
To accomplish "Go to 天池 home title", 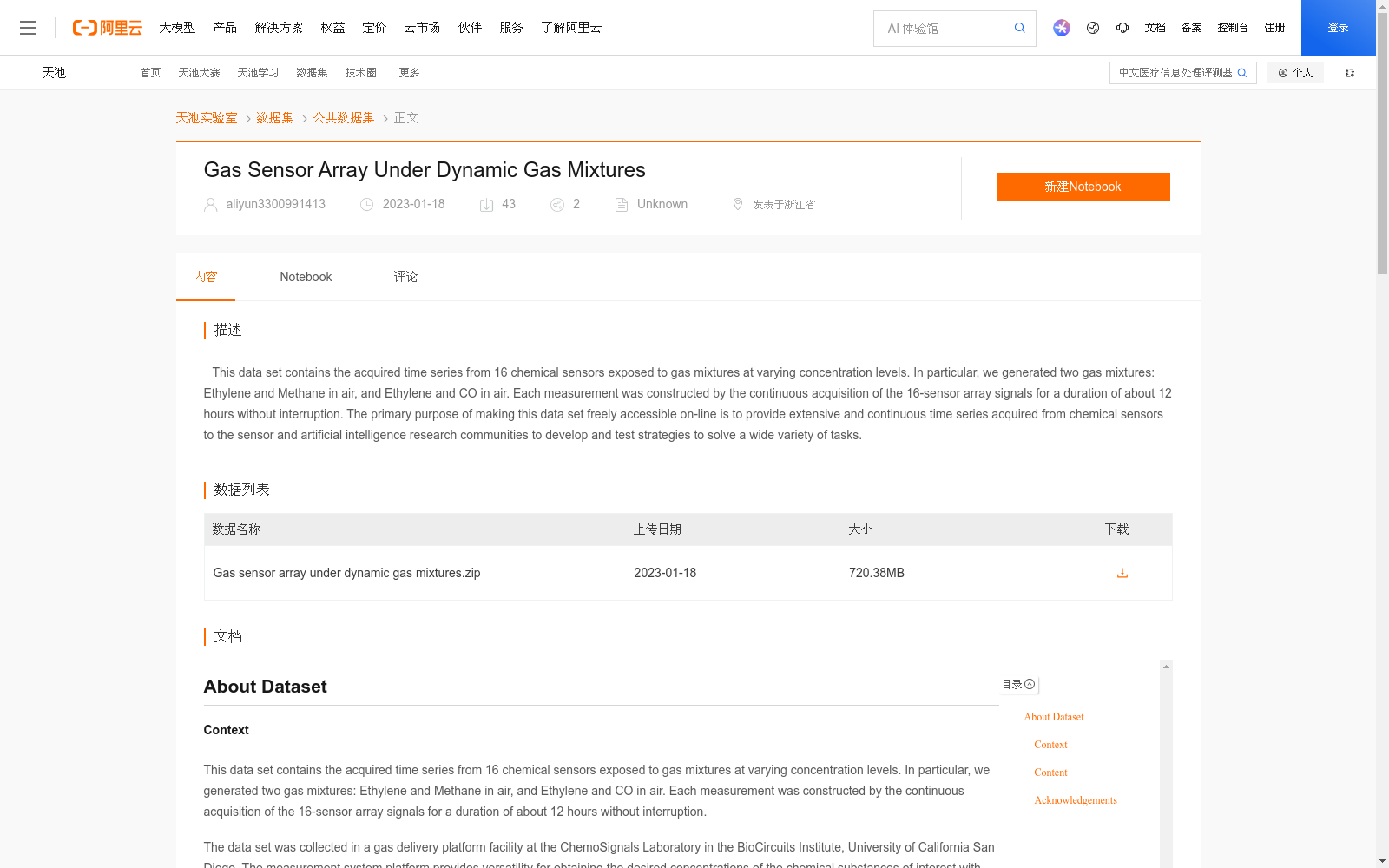I will tap(54, 73).
